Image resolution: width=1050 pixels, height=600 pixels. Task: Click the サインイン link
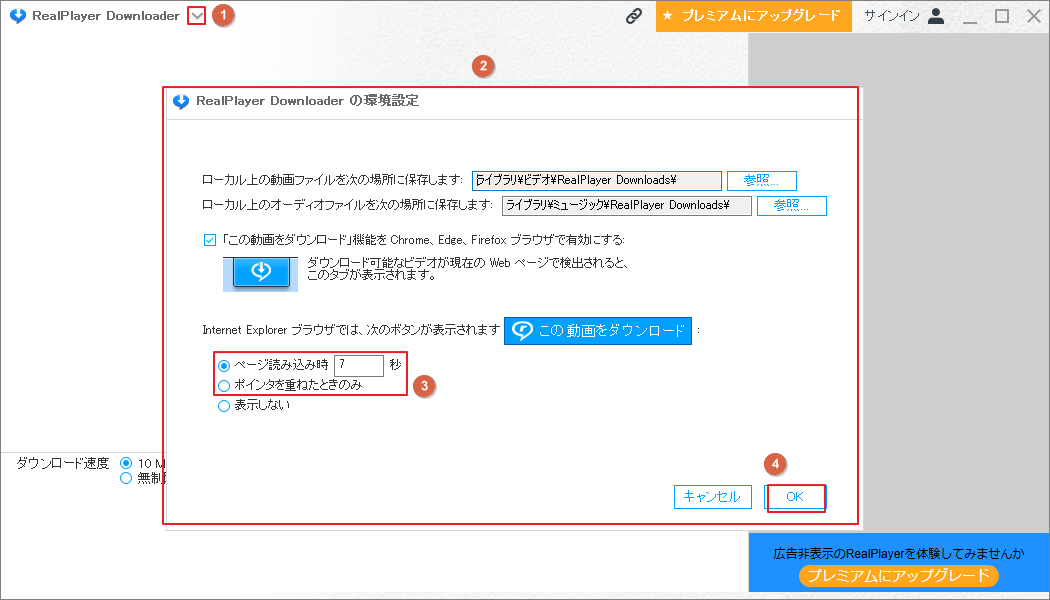point(891,15)
